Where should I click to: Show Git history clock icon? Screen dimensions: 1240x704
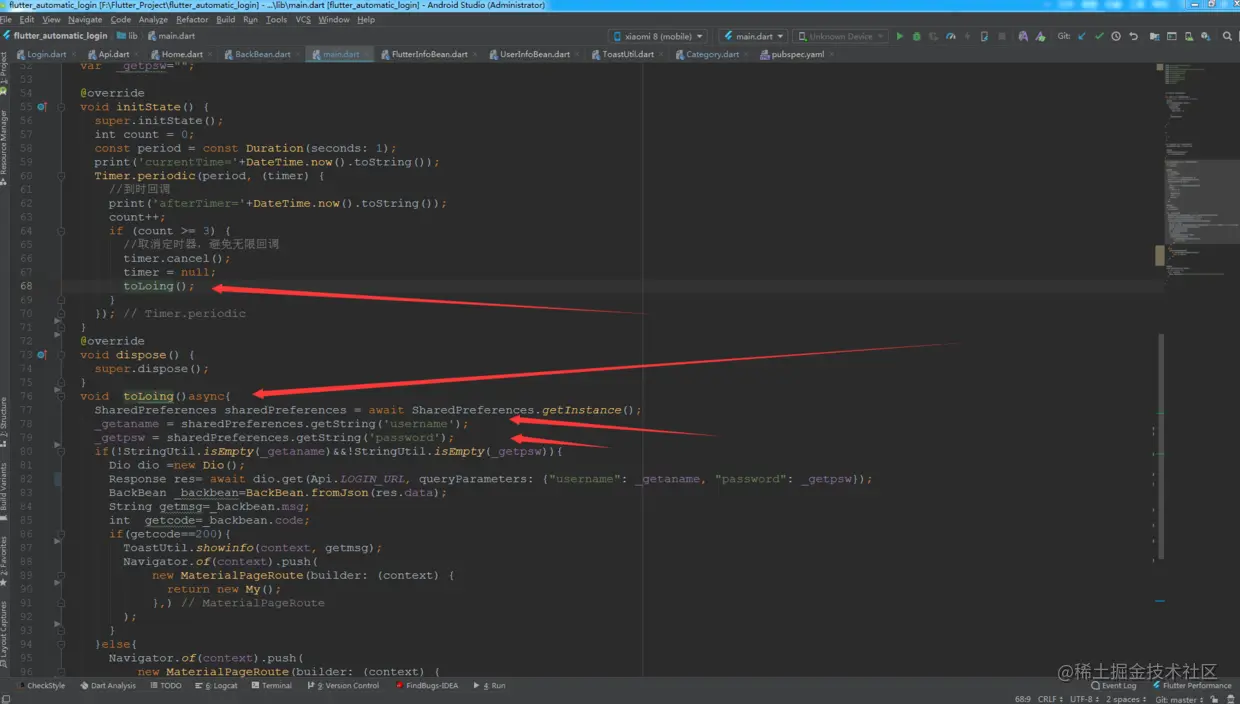(x=1116, y=36)
